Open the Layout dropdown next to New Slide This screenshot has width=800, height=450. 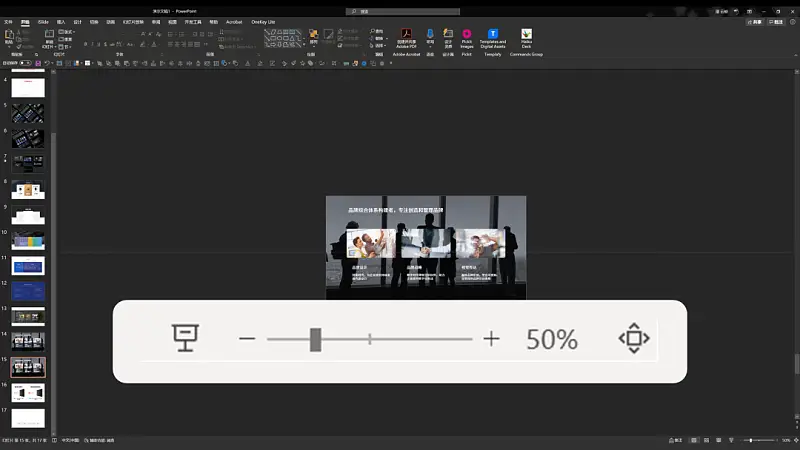tap(67, 32)
